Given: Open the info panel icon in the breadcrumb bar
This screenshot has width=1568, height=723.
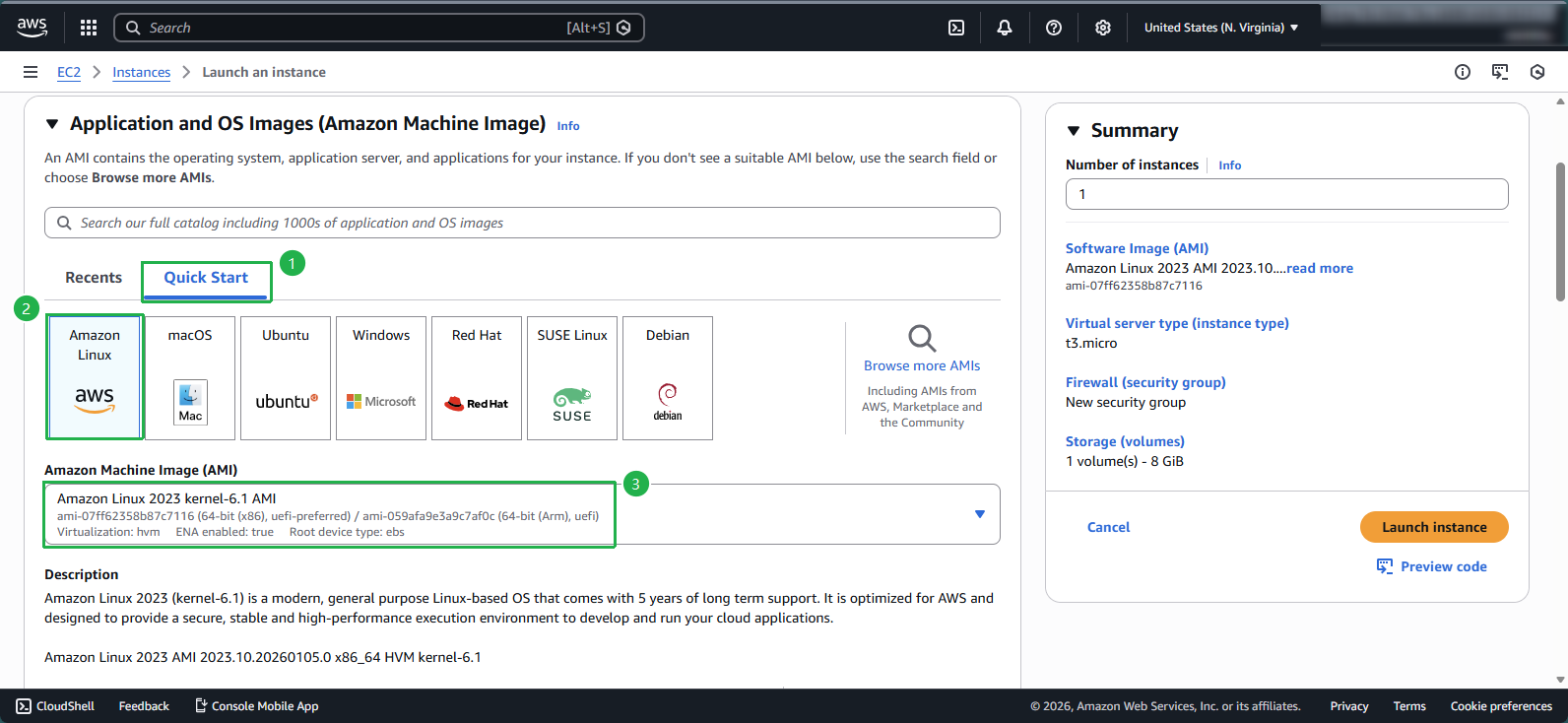Looking at the screenshot, I should [x=1463, y=72].
